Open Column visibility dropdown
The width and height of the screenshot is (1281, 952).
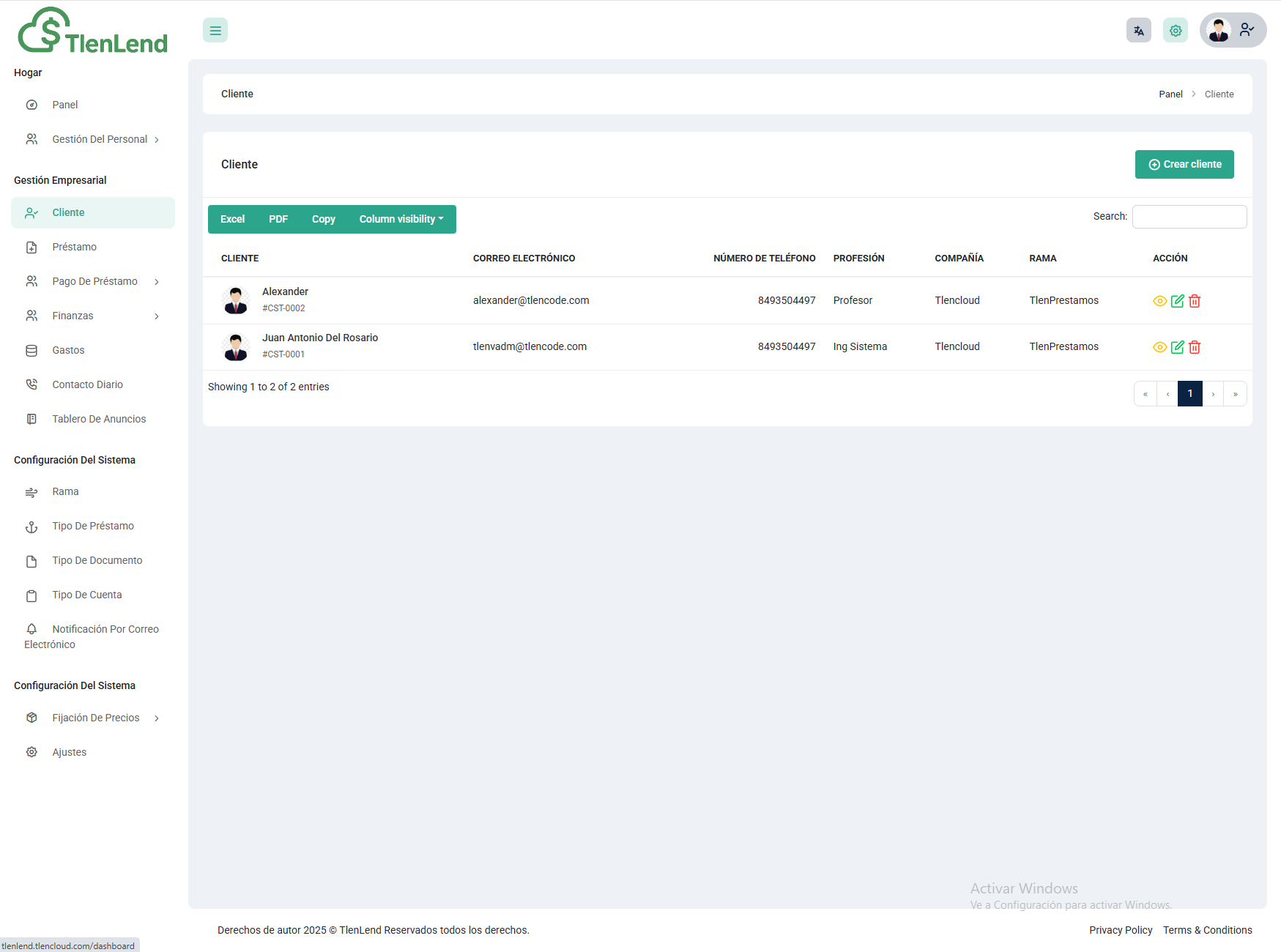[x=401, y=219]
